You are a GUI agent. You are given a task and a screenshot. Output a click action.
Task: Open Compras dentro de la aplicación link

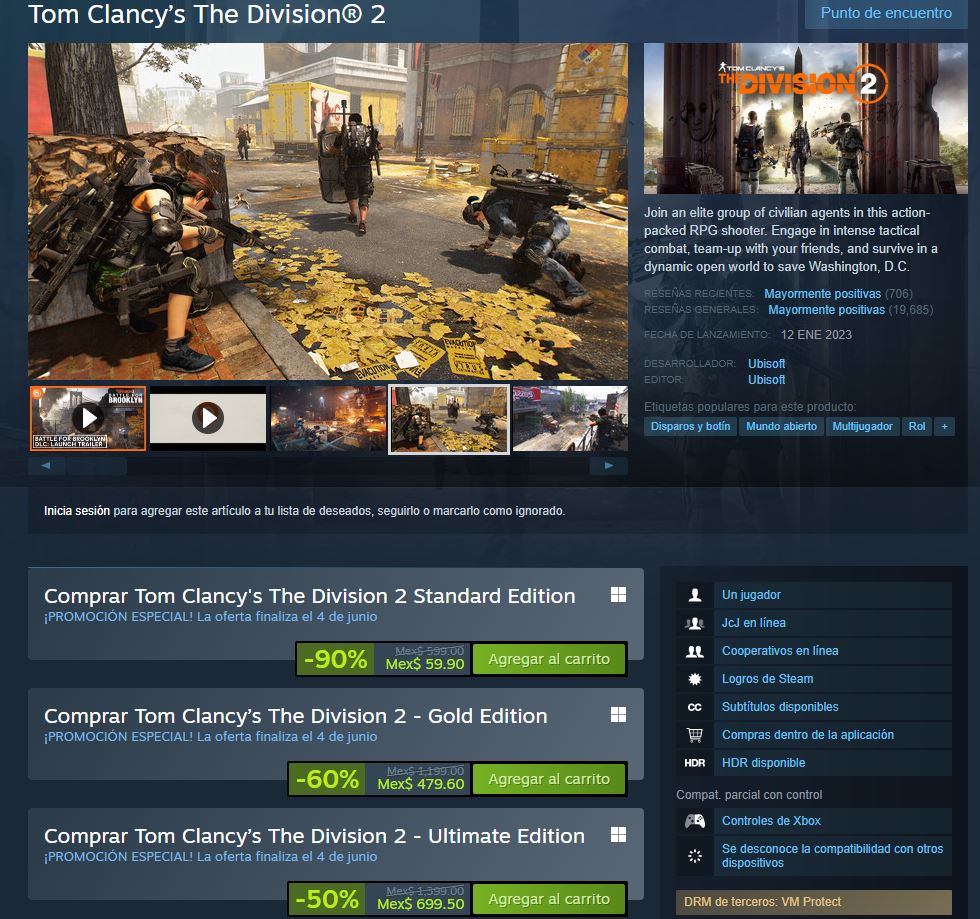click(x=808, y=735)
